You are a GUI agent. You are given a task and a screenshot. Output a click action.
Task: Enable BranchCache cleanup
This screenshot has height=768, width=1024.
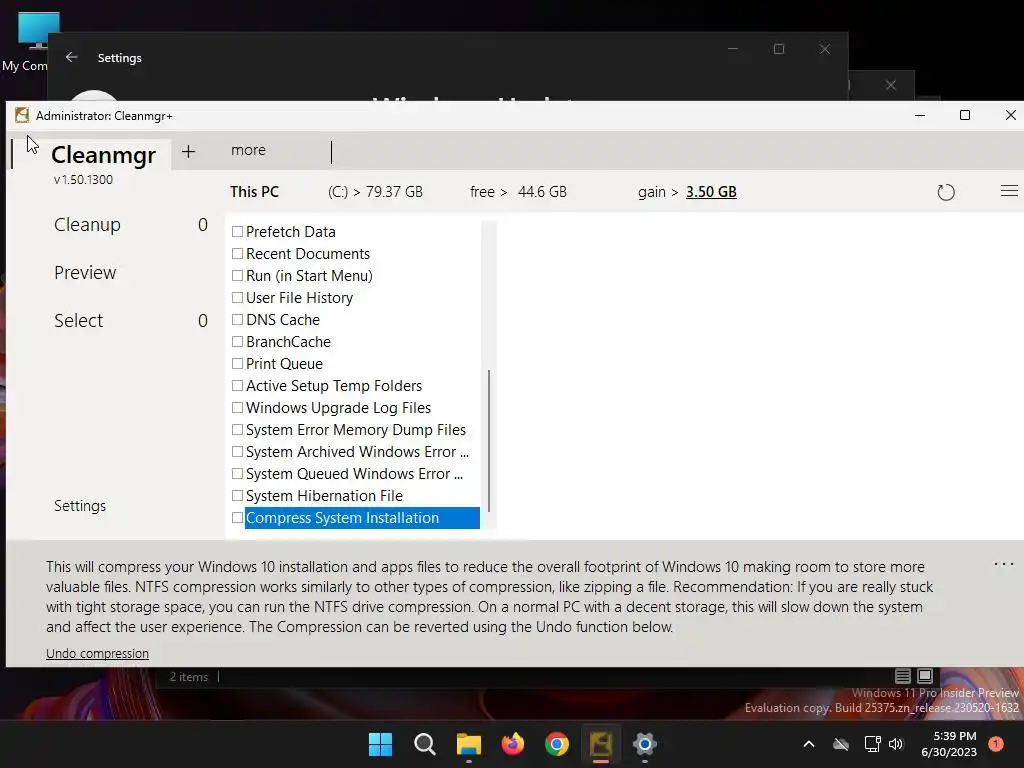click(237, 342)
